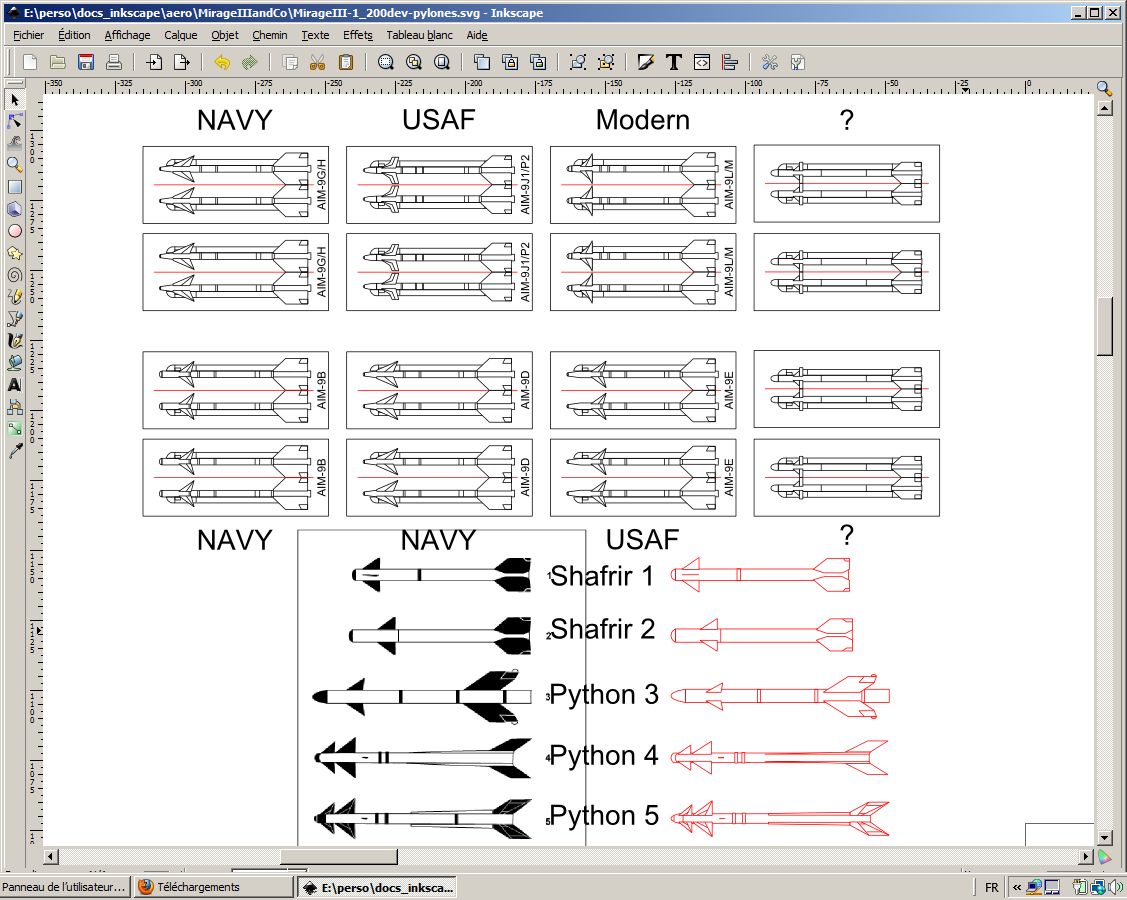
Task: Open the Align and Distribute dialog icon
Action: point(729,62)
